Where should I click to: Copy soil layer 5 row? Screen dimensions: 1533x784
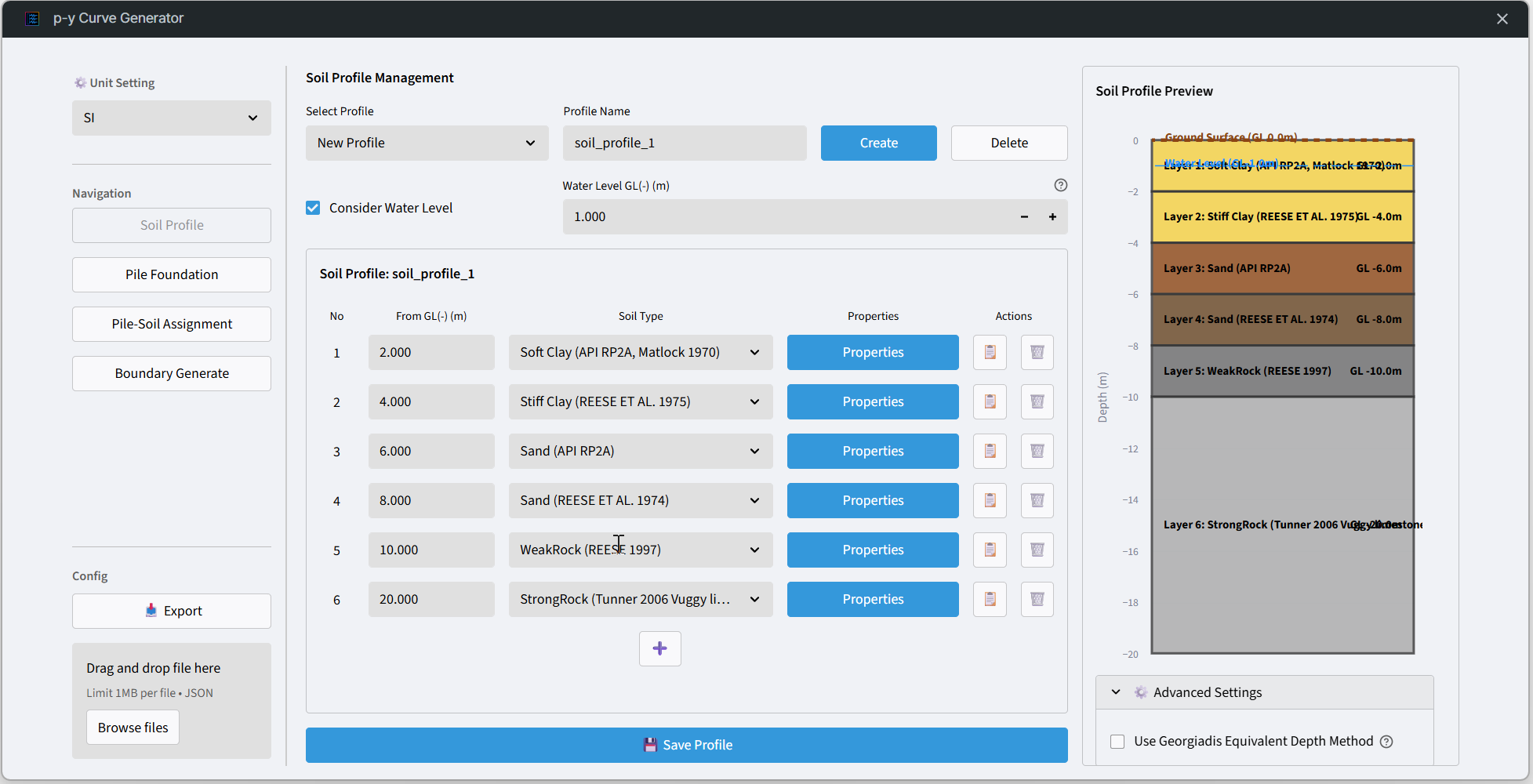pyautogui.click(x=990, y=550)
